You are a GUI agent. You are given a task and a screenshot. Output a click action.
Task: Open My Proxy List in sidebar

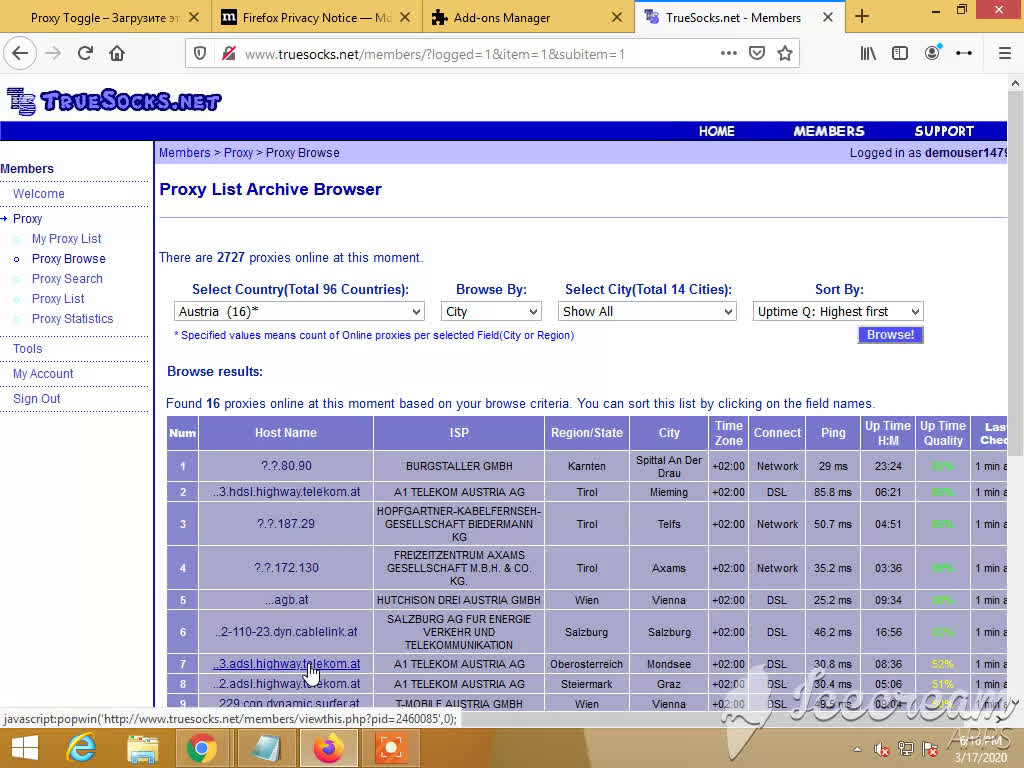pos(67,239)
